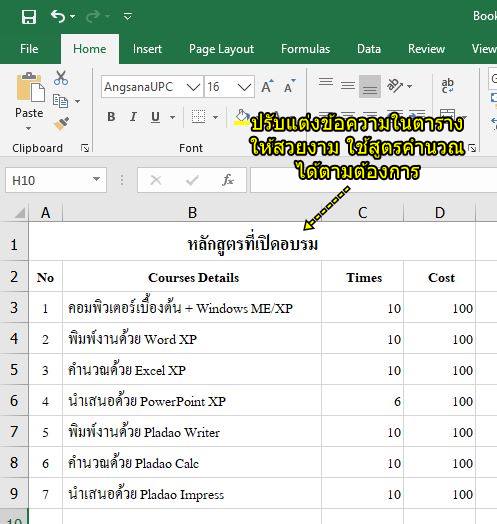Viewport: 497px width, 524px height.
Task: Save the workbook with the floppy icon
Action: [29, 16]
